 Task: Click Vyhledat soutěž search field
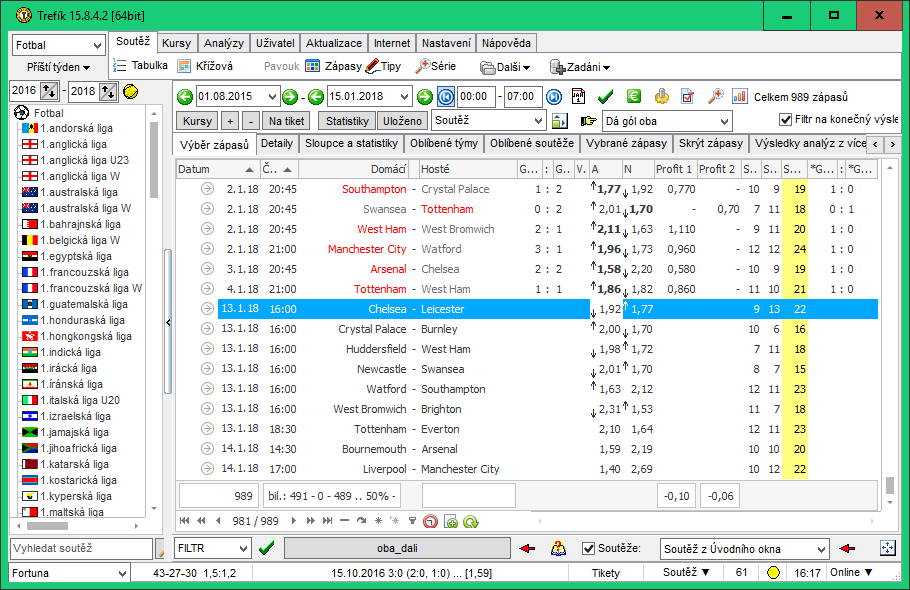click(81, 548)
